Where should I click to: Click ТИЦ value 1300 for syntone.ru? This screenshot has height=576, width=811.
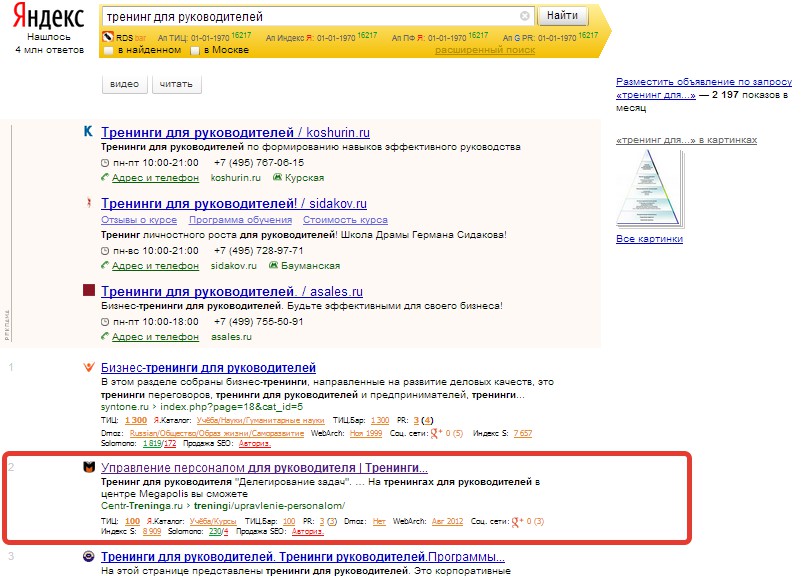click(x=136, y=420)
